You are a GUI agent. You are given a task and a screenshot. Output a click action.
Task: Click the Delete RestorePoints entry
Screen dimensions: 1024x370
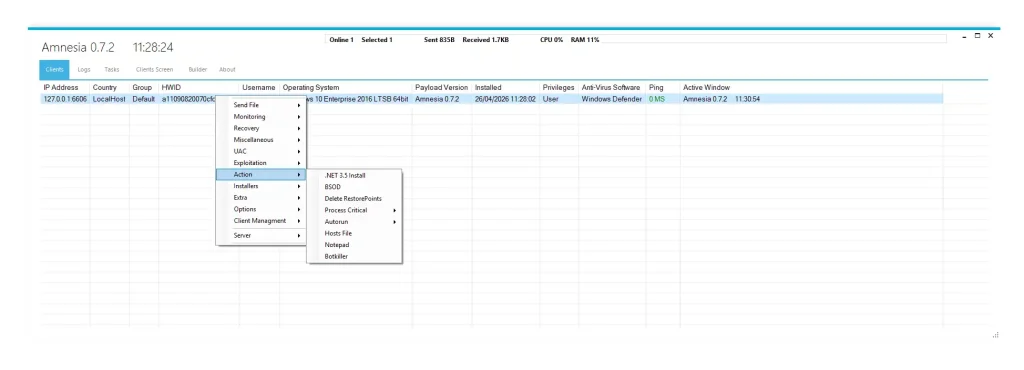point(355,198)
